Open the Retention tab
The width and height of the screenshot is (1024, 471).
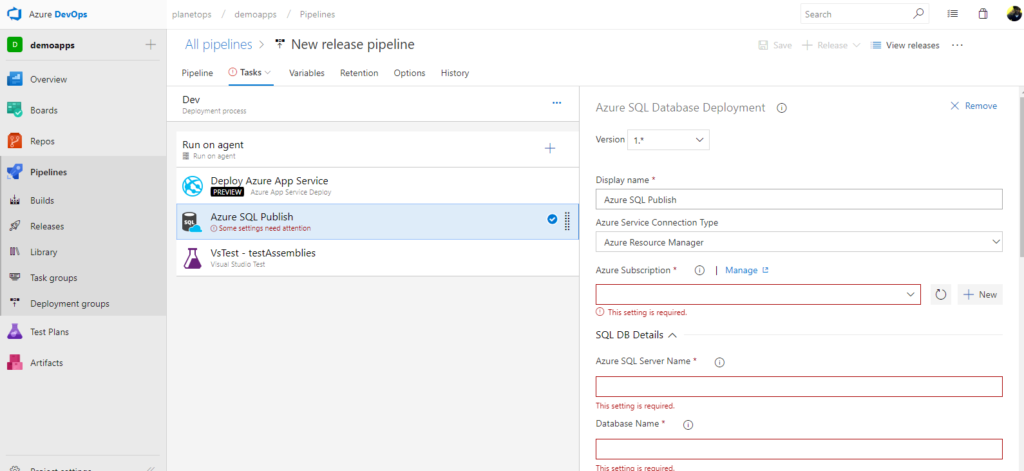pyautogui.click(x=359, y=73)
